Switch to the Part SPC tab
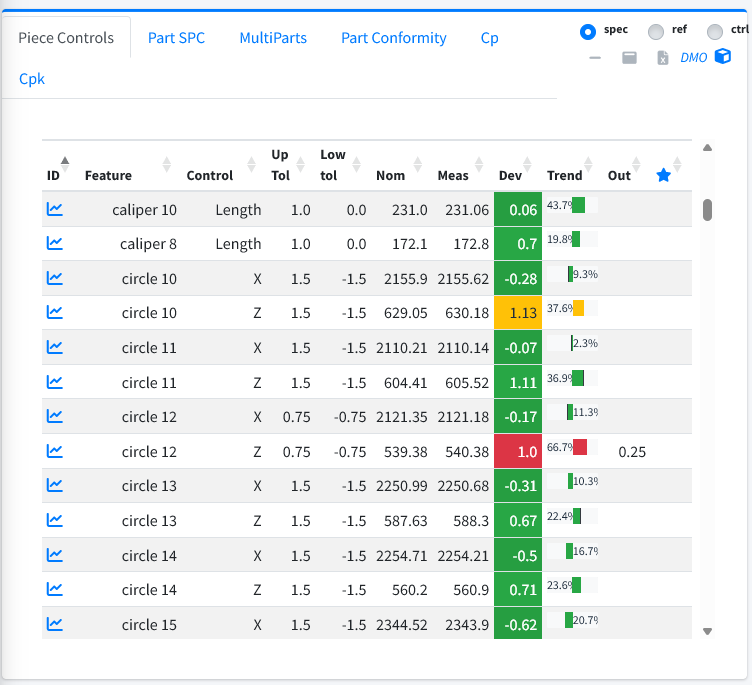 point(176,38)
